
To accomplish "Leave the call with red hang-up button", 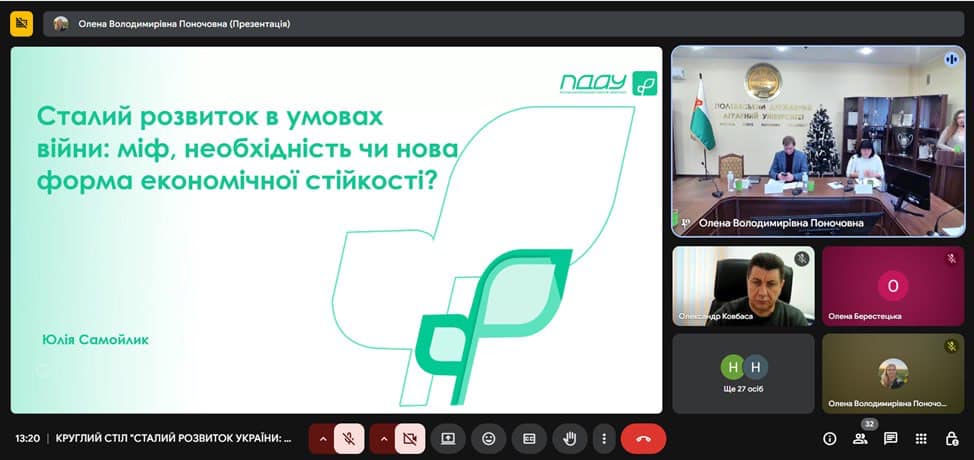I will click(x=643, y=438).
